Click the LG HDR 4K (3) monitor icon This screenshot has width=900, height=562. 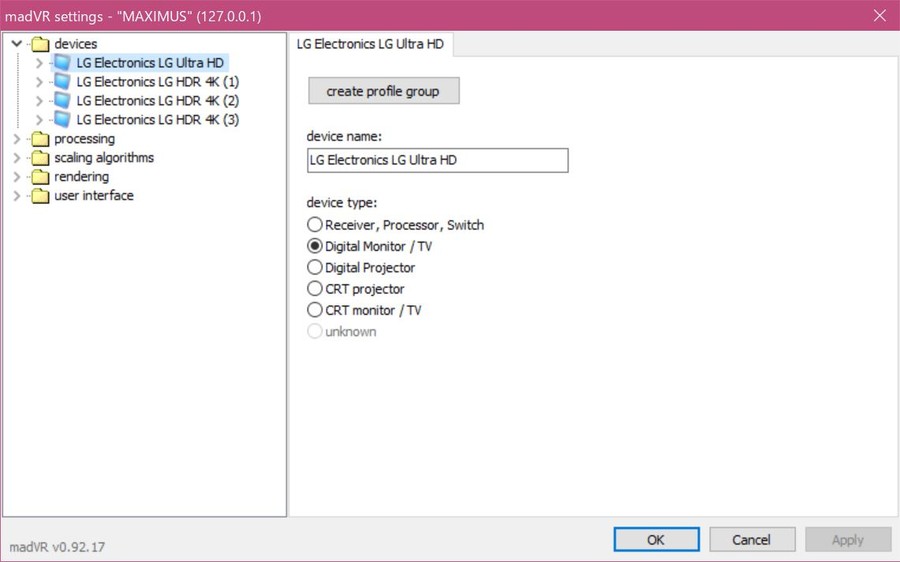[63, 120]
